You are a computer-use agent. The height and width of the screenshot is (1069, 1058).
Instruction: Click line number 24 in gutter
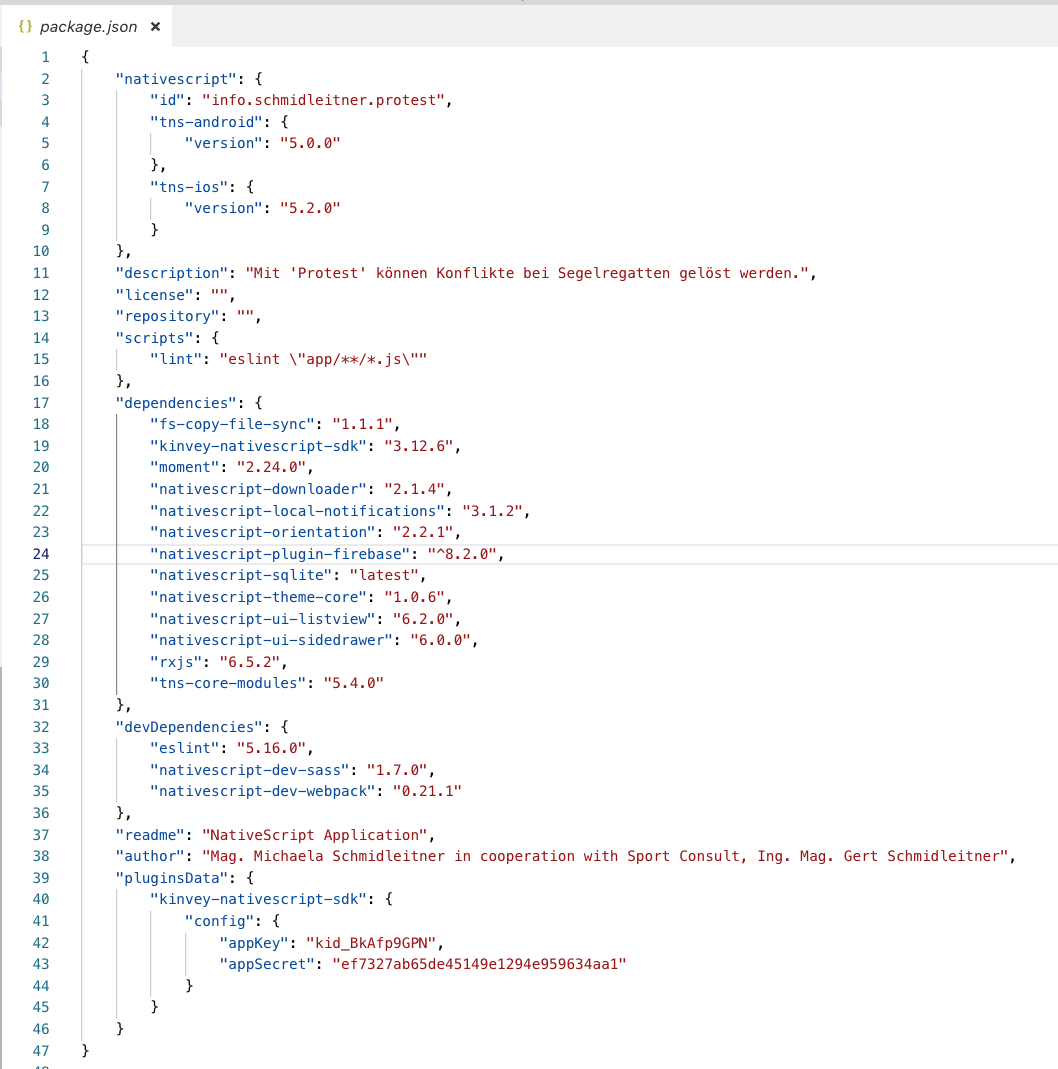(x=41, y=554)
